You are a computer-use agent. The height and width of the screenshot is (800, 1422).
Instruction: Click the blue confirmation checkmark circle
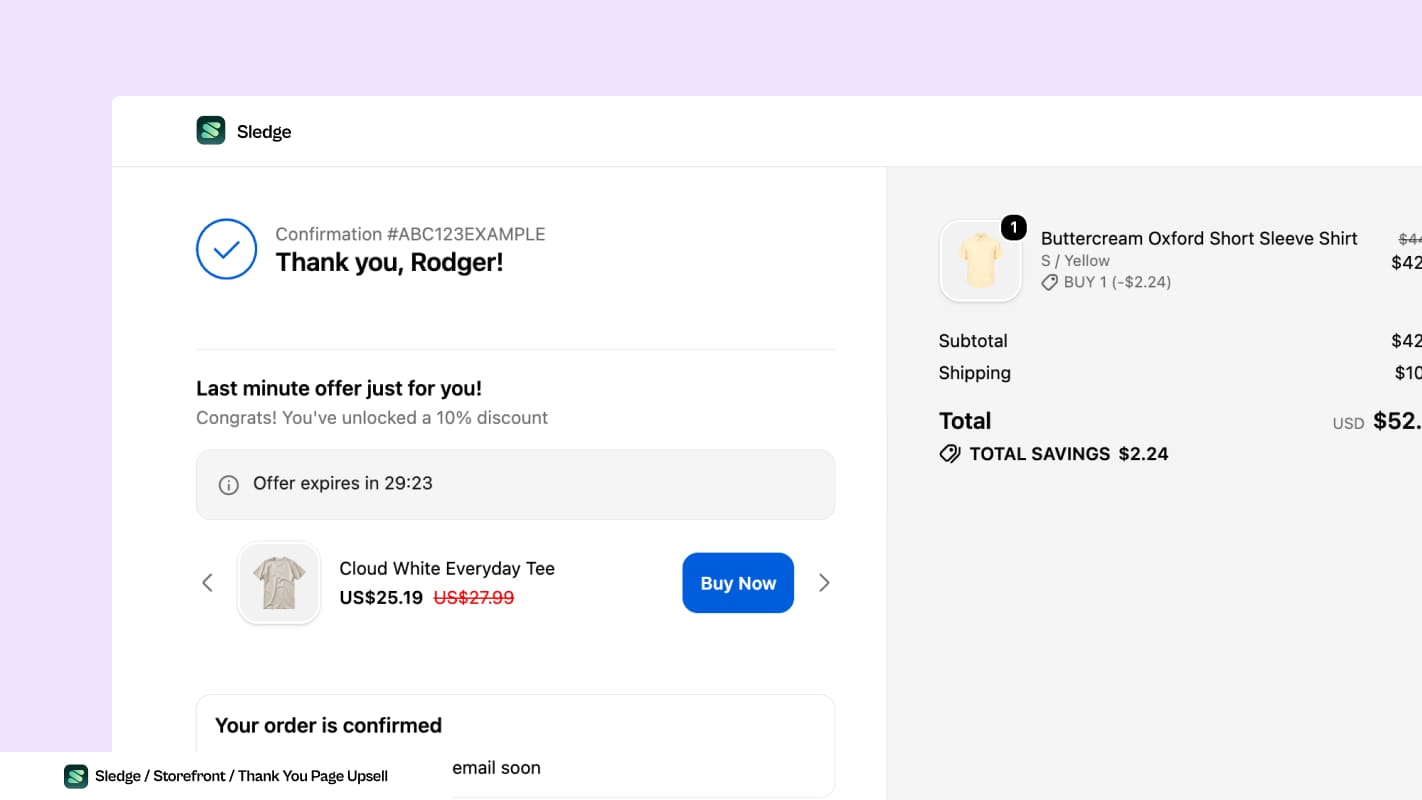pos(227,249)
